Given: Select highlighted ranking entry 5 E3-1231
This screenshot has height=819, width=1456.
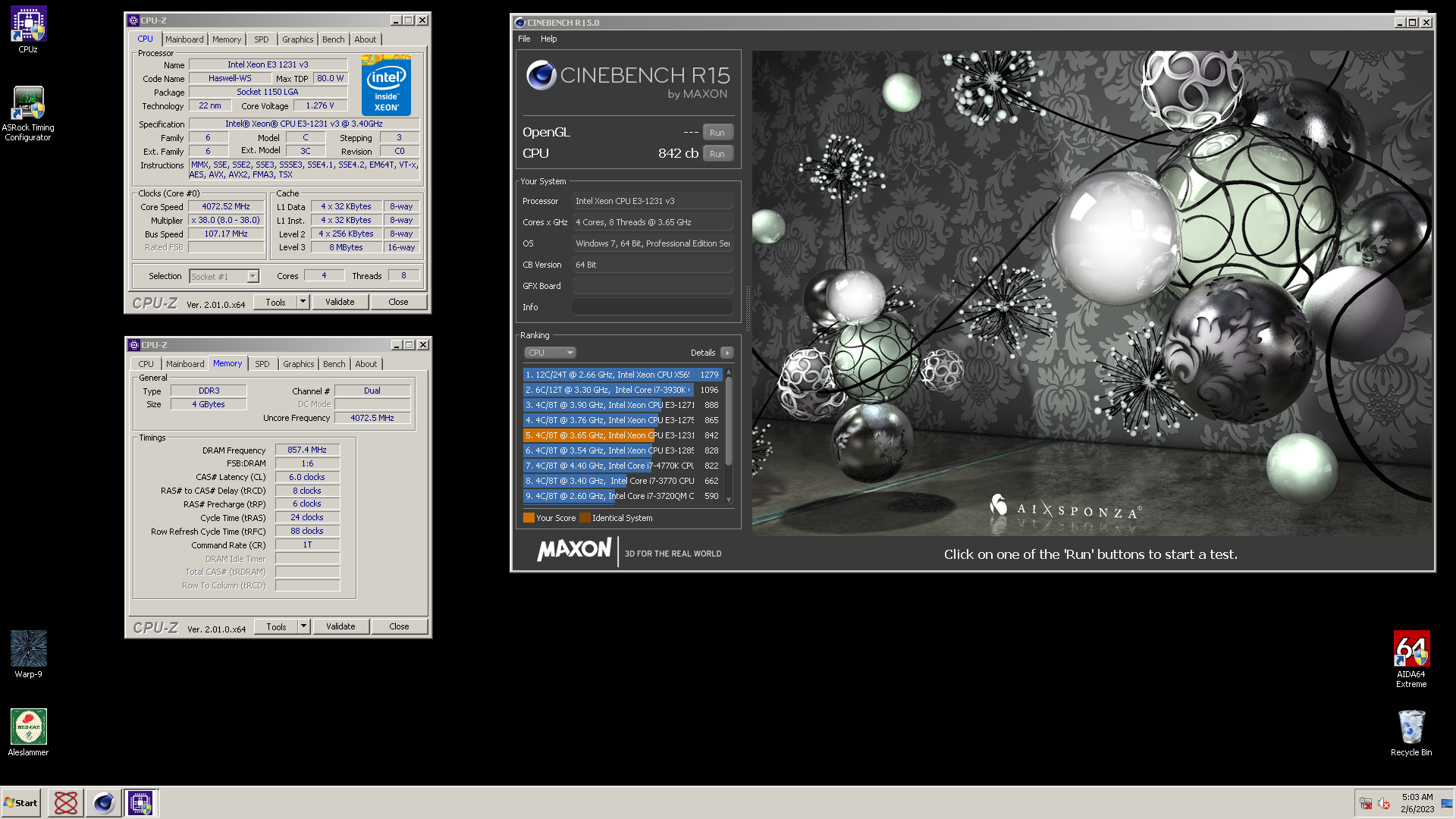Looking at the screenshot, I should pos(622,435).
